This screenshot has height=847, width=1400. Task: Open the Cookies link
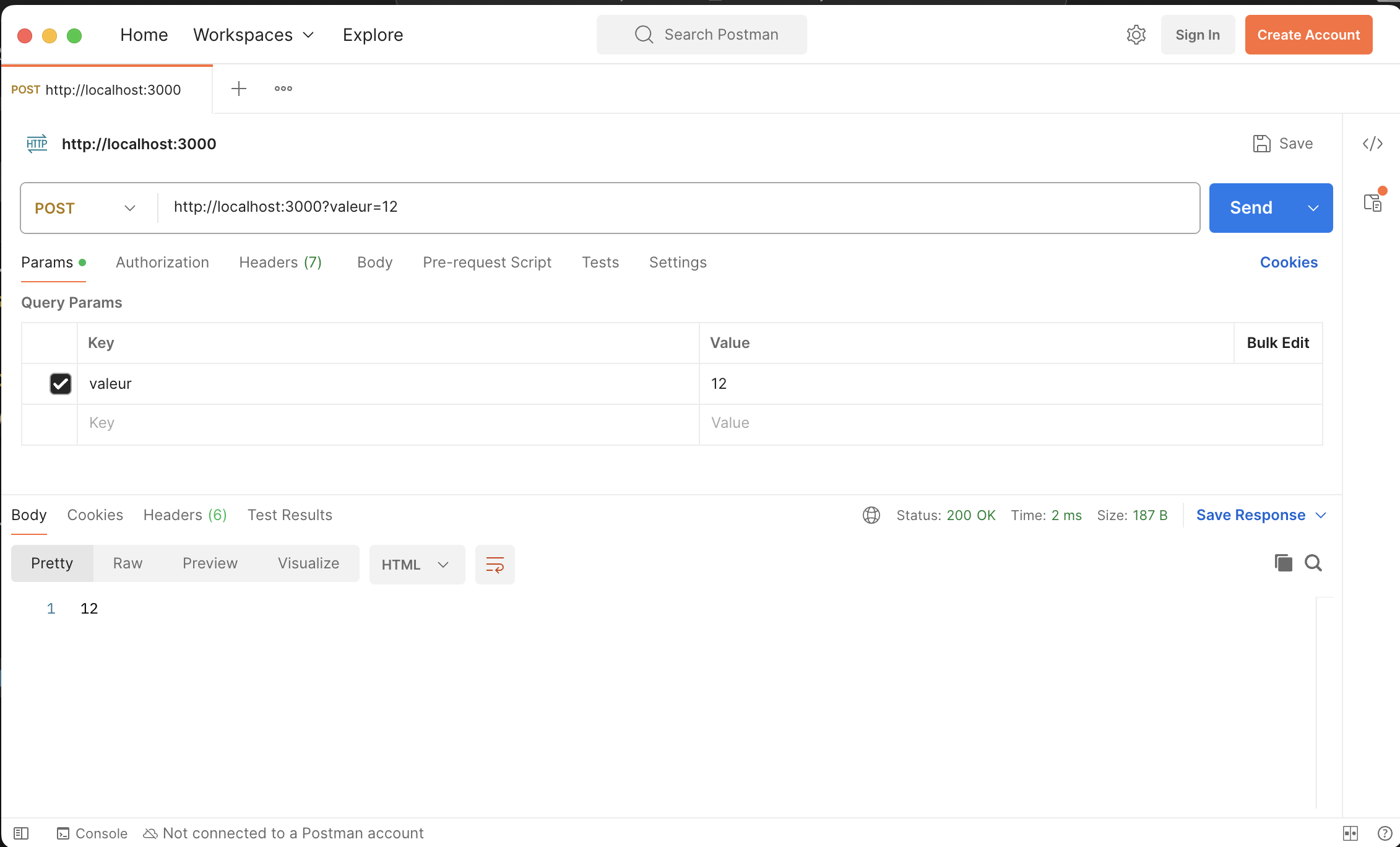(1288, 263)
